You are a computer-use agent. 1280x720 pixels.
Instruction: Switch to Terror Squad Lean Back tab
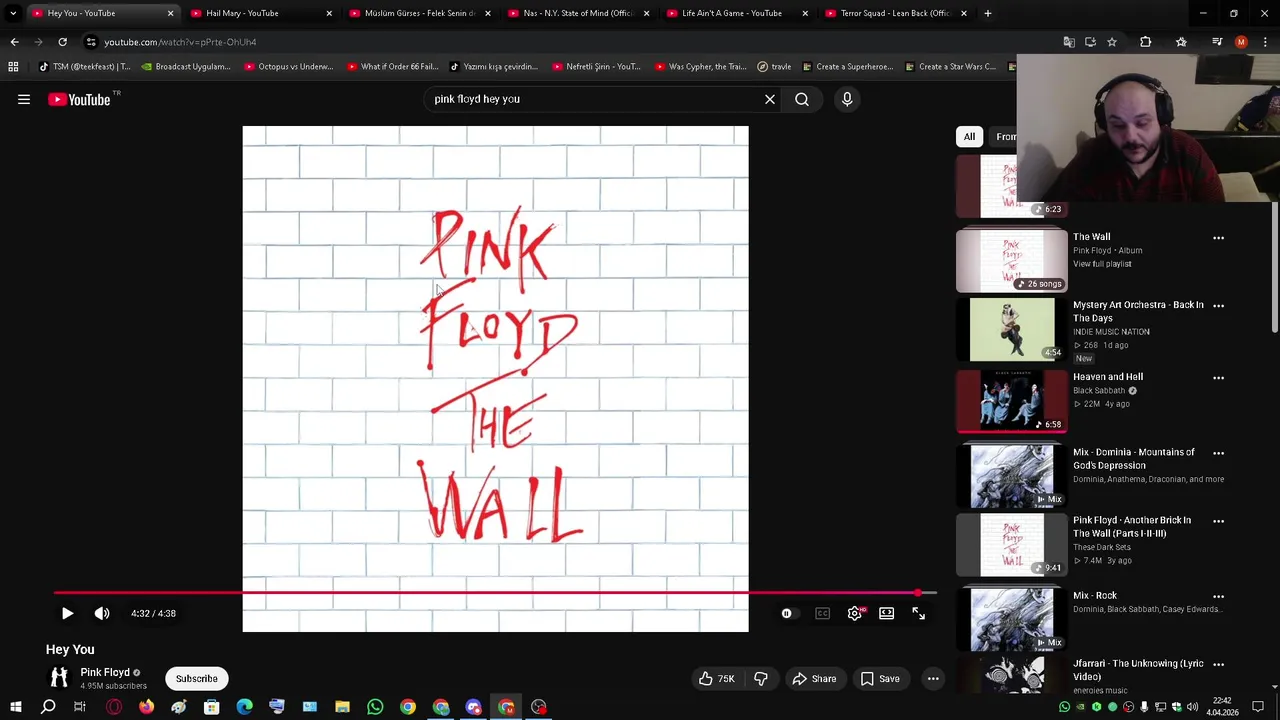coord(894,13)
